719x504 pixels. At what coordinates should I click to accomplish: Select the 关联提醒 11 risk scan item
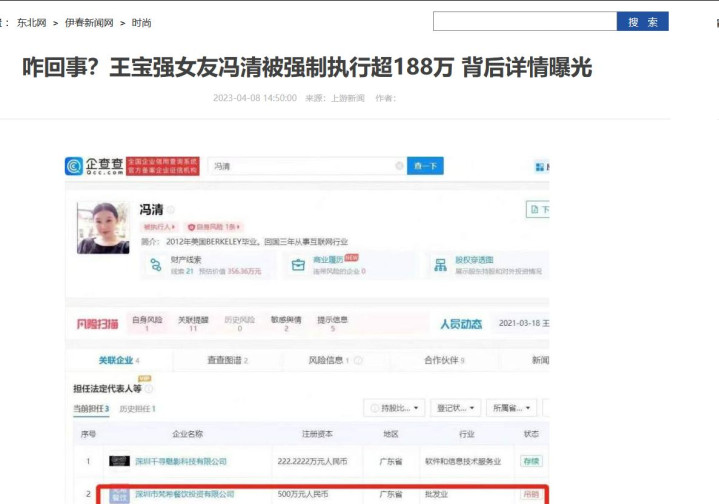[193, 323]
